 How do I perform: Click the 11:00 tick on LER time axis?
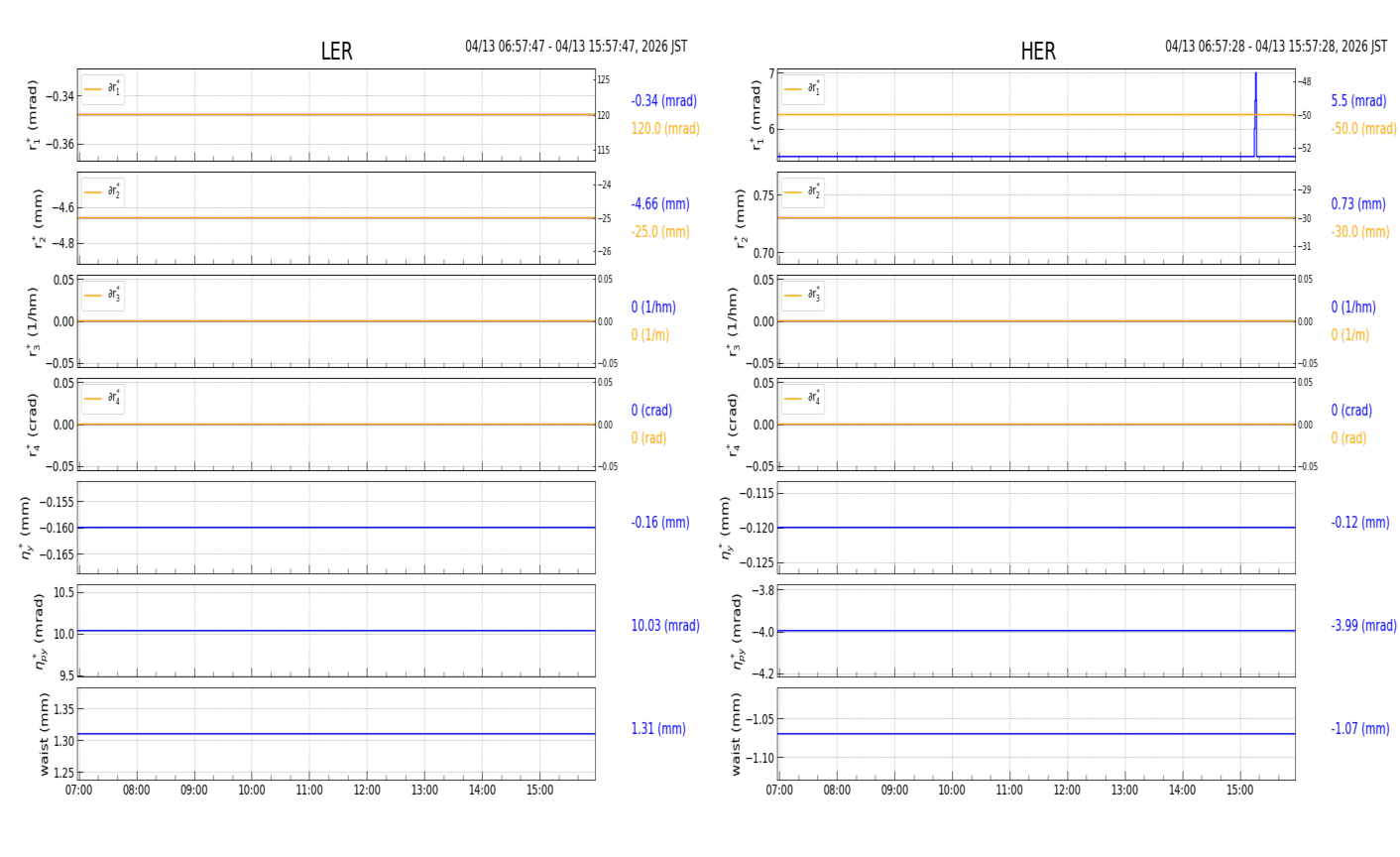[x=309, y=791]
